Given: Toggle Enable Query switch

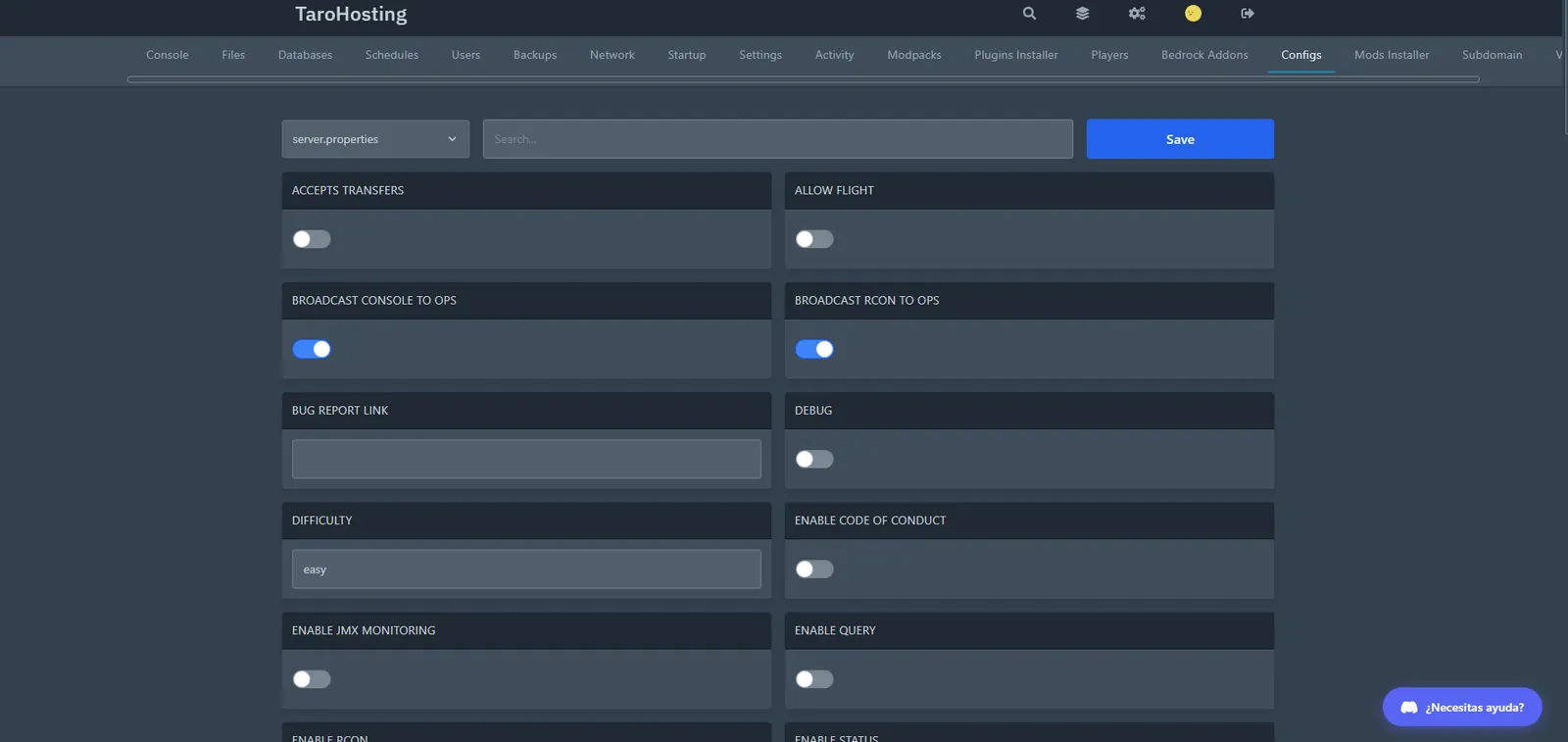Looking at the screenshot, I should (814, 679).
